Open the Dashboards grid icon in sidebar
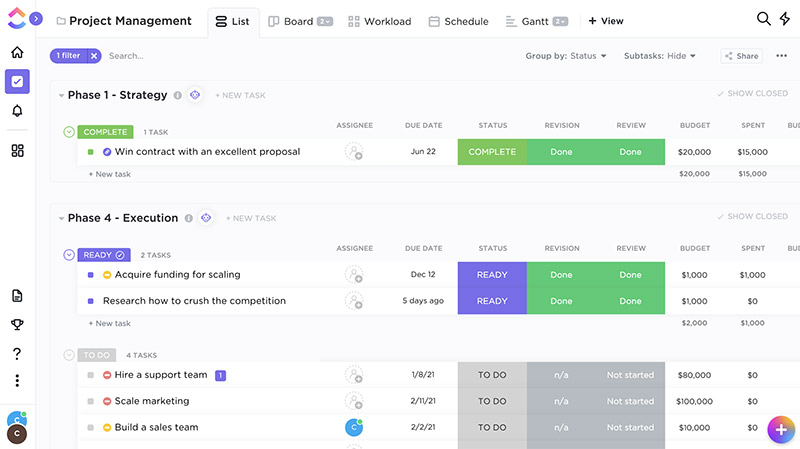This screenshot has width=800, height=449. (x=17, y=151)
